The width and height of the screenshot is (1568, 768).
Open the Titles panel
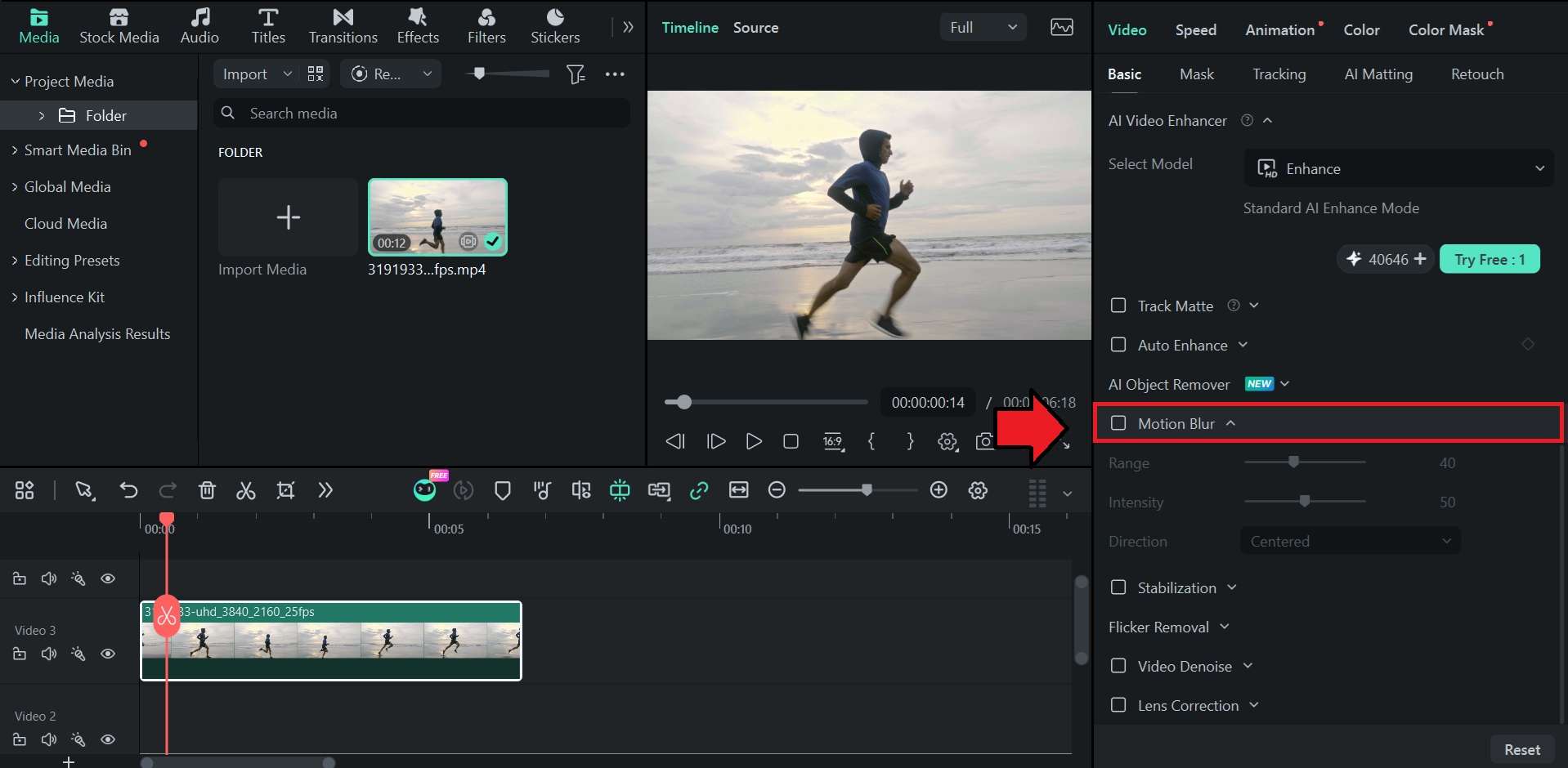(268, 26)
